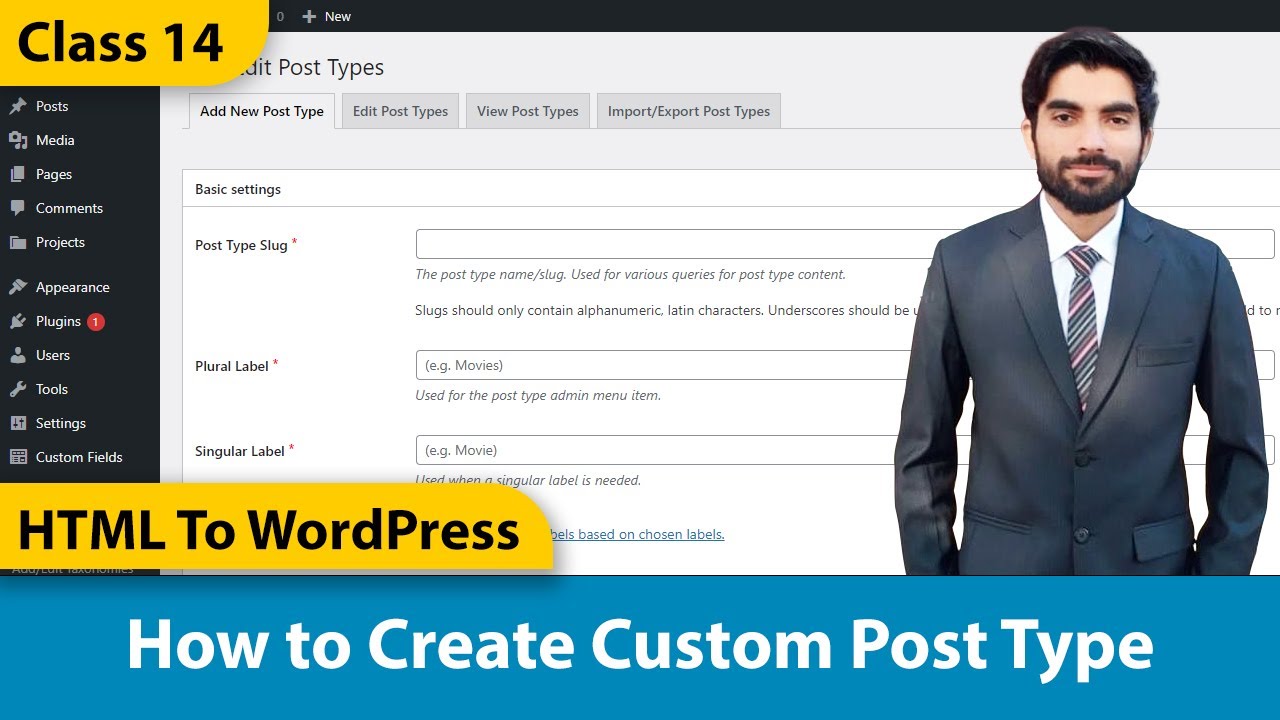Switch to the Edit Post Types tab
This screenshot has width=1280, height=720.
coord(400,111)
